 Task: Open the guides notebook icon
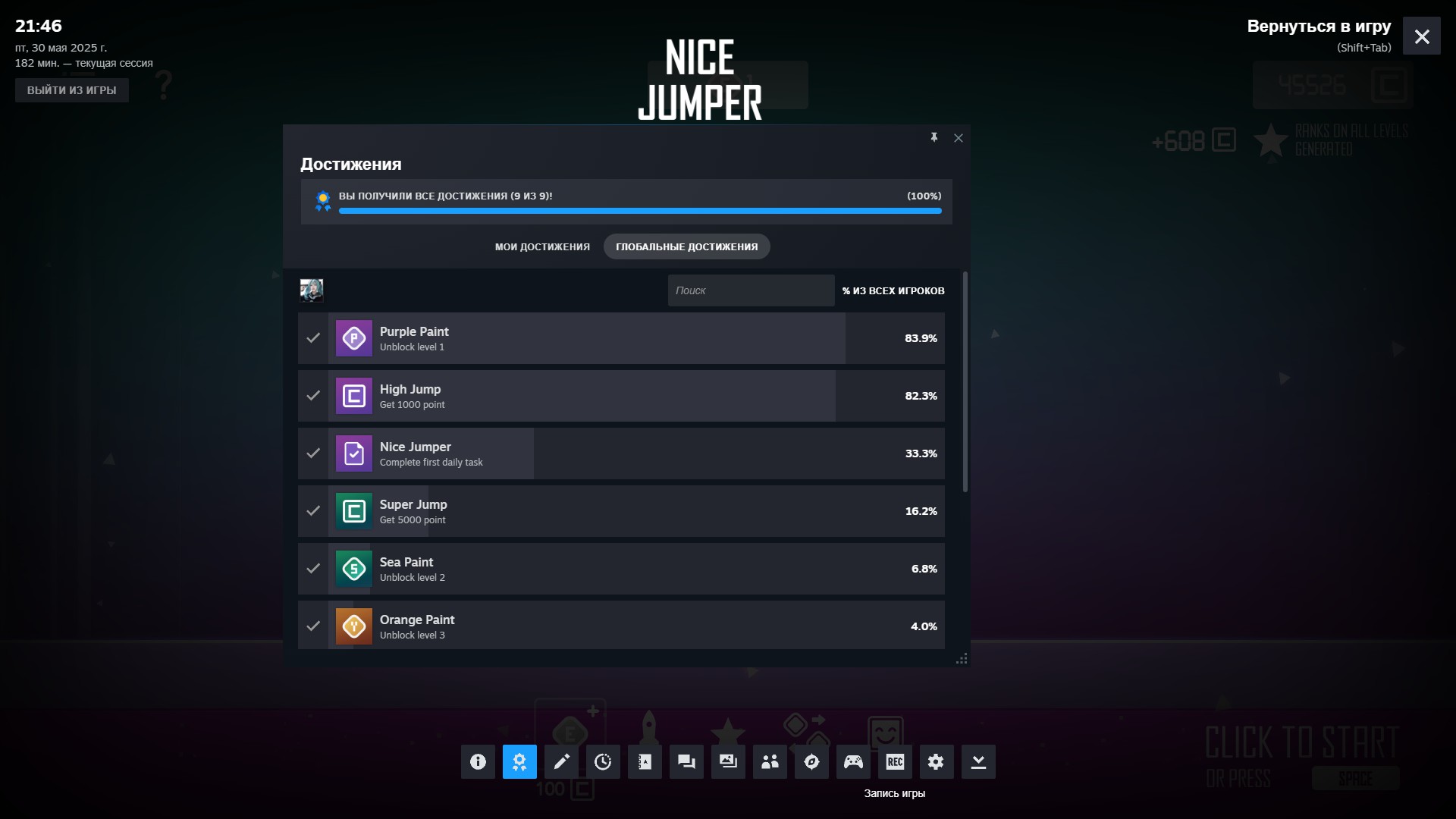(645, 761)
